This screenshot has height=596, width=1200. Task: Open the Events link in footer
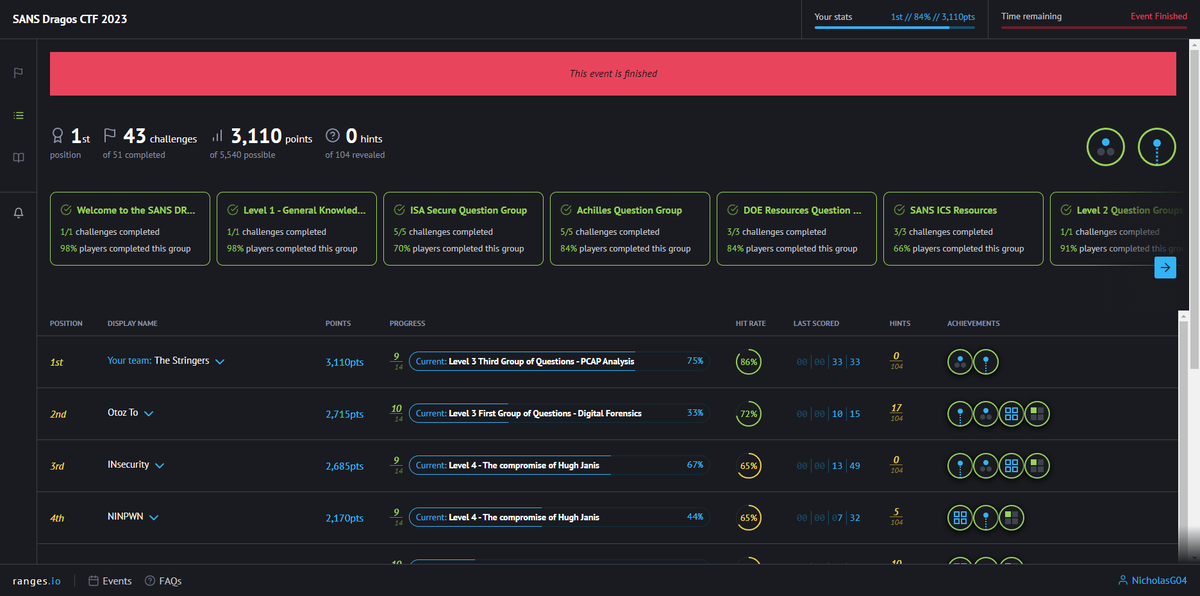pyautogui.click(x=110, y=581)
